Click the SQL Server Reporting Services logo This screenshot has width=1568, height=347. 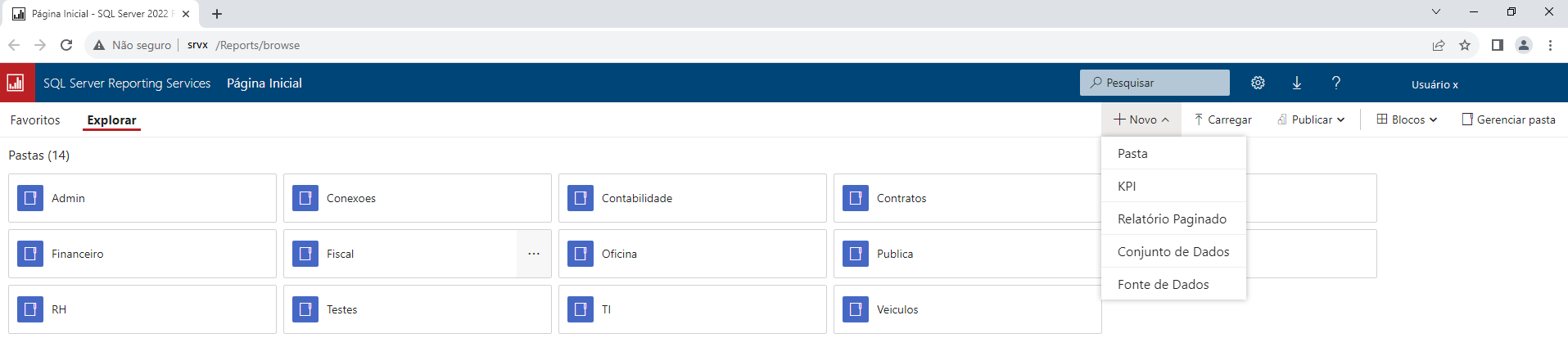[16, 83]
